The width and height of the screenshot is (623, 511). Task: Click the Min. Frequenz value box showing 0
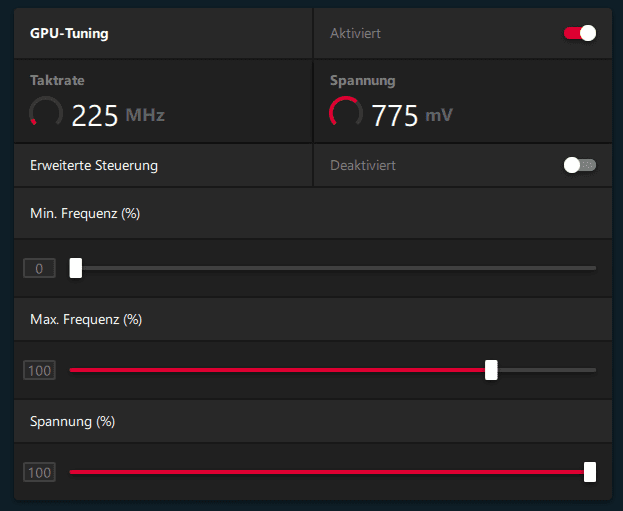(39, 268)
